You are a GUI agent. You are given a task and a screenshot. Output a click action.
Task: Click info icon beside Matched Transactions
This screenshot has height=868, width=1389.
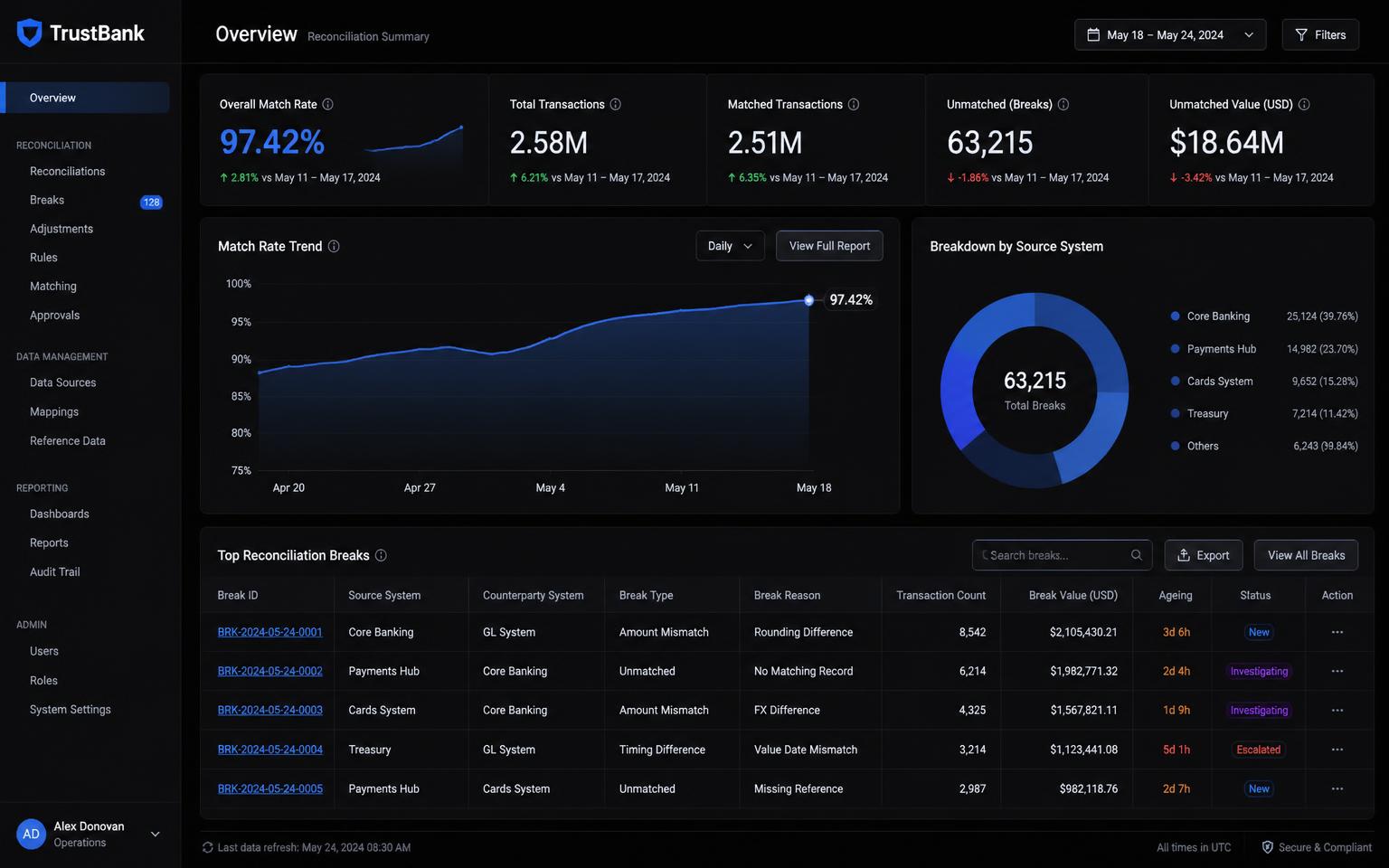pyautogui.click(x=854, y=104)
